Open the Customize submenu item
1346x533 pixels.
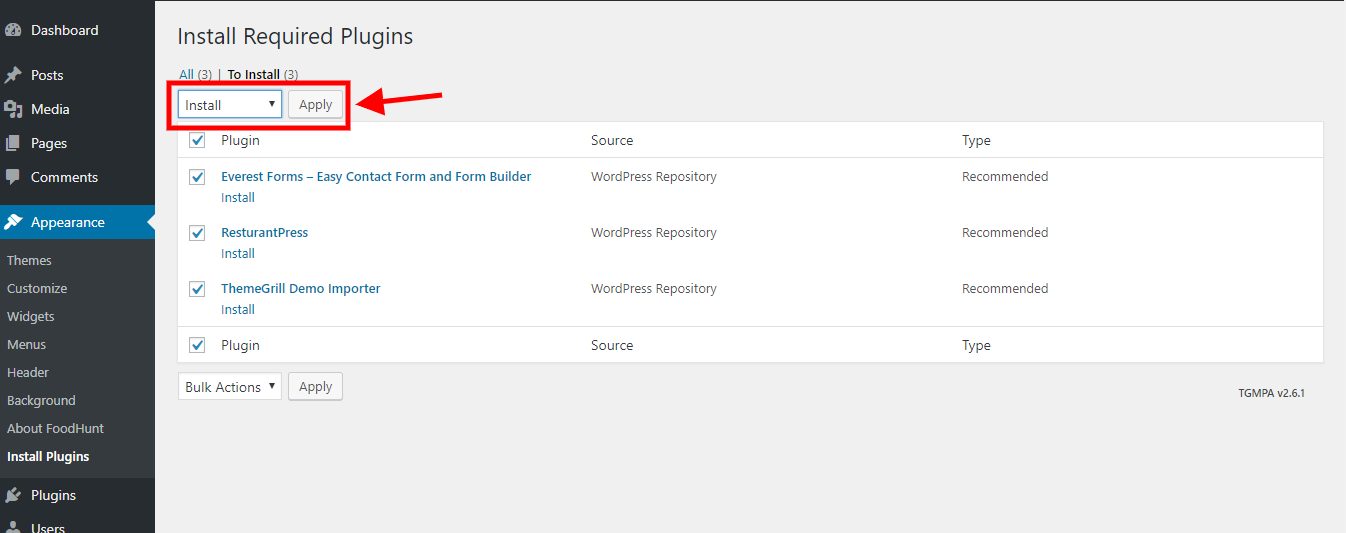[37, 288]
